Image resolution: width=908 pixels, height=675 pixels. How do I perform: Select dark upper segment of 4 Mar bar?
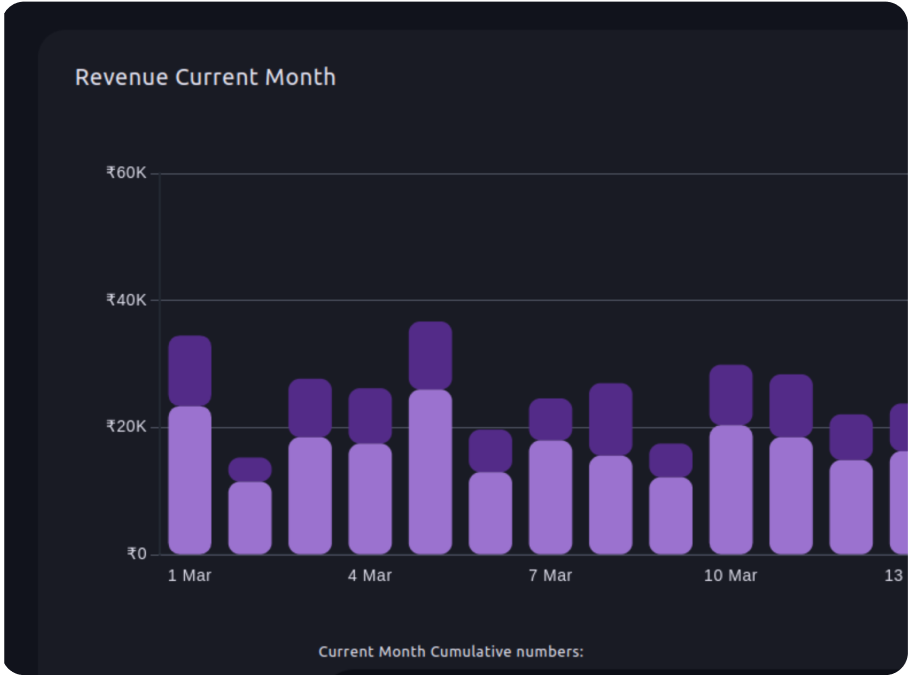(x=370, y=416)
